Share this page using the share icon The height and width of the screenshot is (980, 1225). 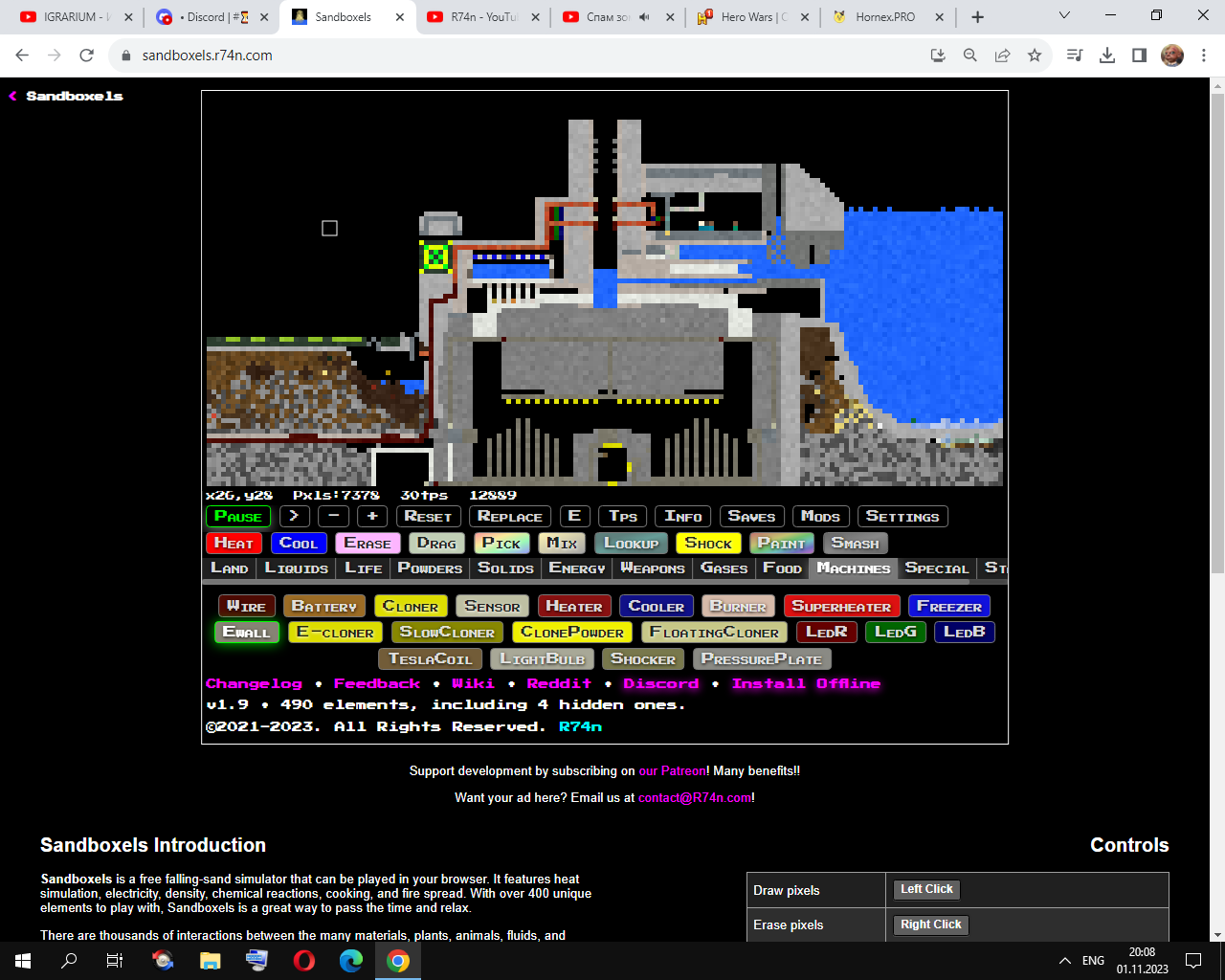click(x=1002, y=56)
